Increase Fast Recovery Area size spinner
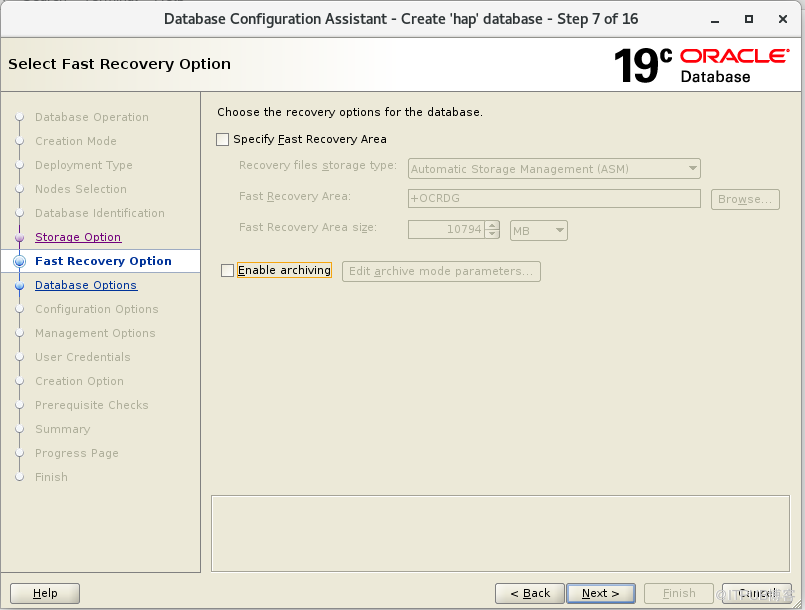805x610 pixels. (x=492, y=225)
